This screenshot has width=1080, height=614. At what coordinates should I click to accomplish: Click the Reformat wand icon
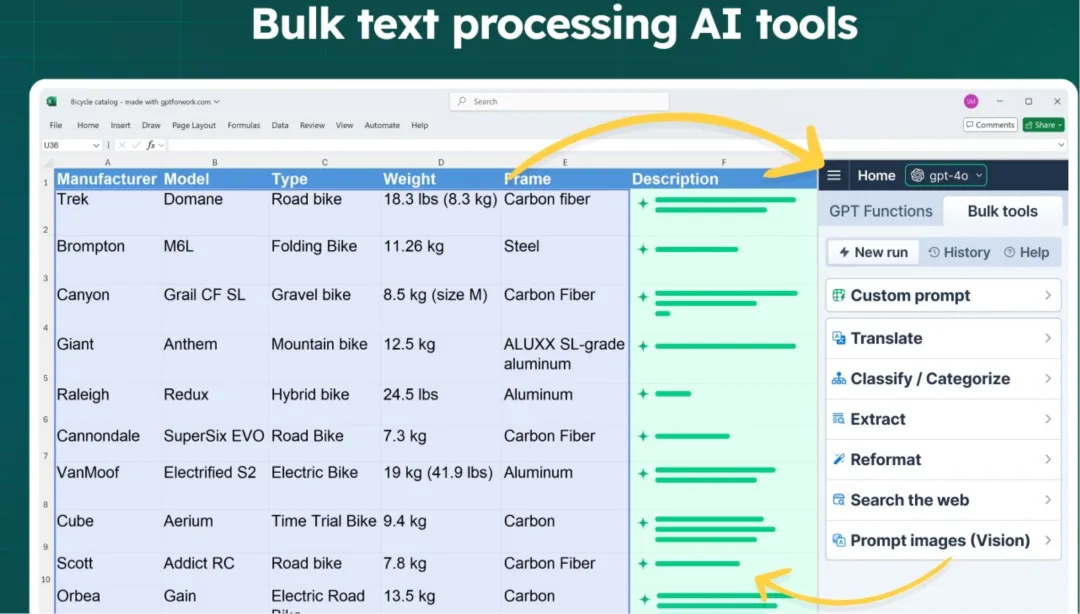click(x=838, y=459)
